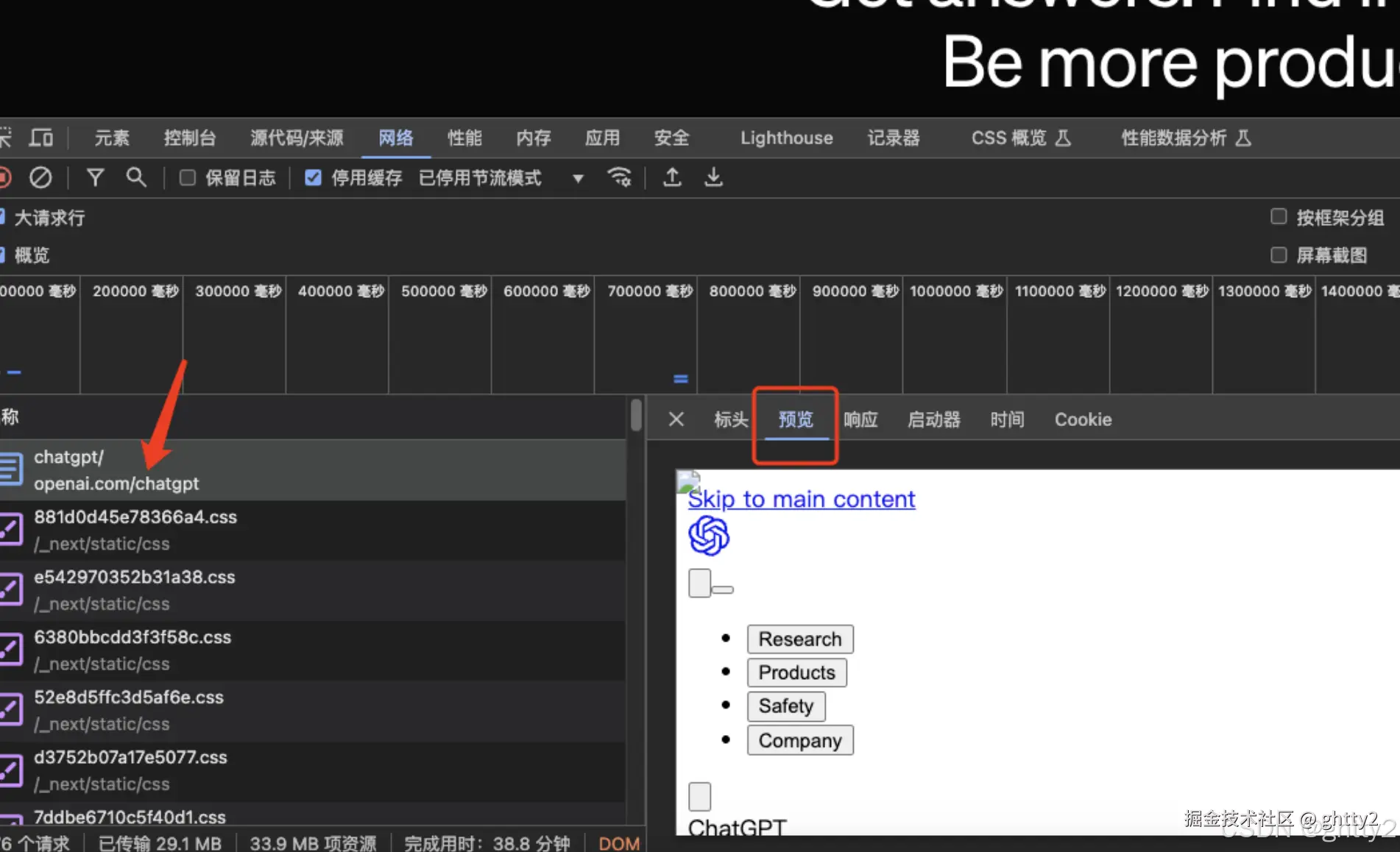
Task: Click the 完成用时: 38.8 分钟 status text
Action: [487, 843]
